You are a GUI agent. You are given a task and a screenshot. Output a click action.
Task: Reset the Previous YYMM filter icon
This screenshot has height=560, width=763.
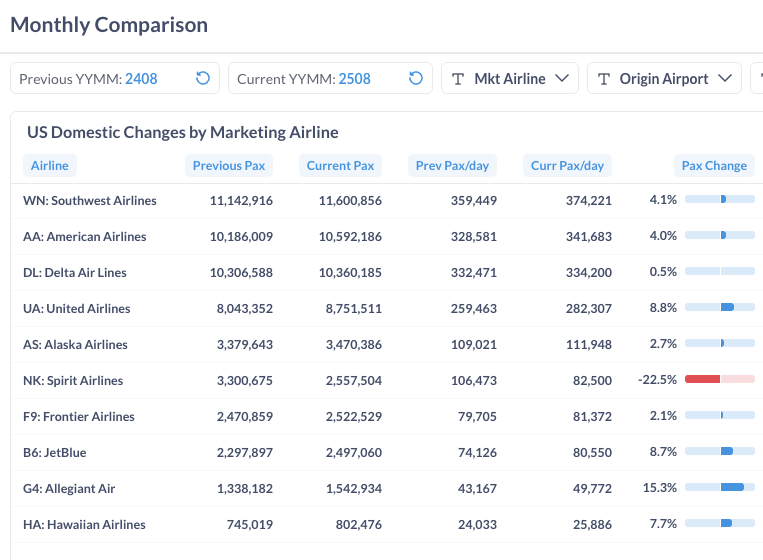click(x=202, y=78)
